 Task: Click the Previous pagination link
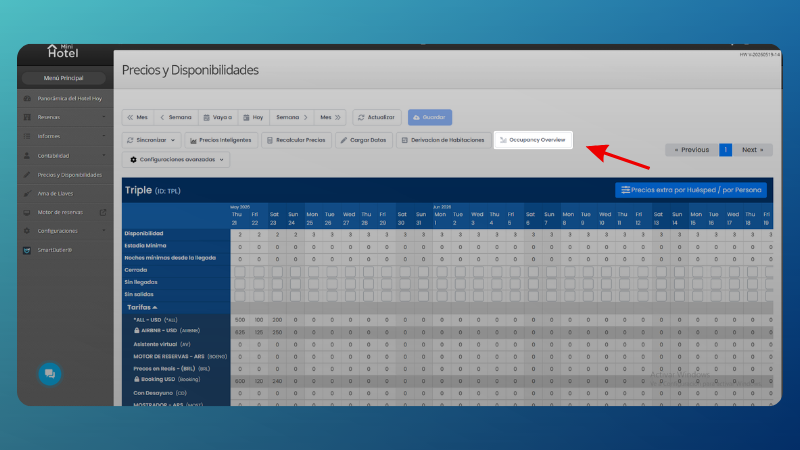coord(691,150)
